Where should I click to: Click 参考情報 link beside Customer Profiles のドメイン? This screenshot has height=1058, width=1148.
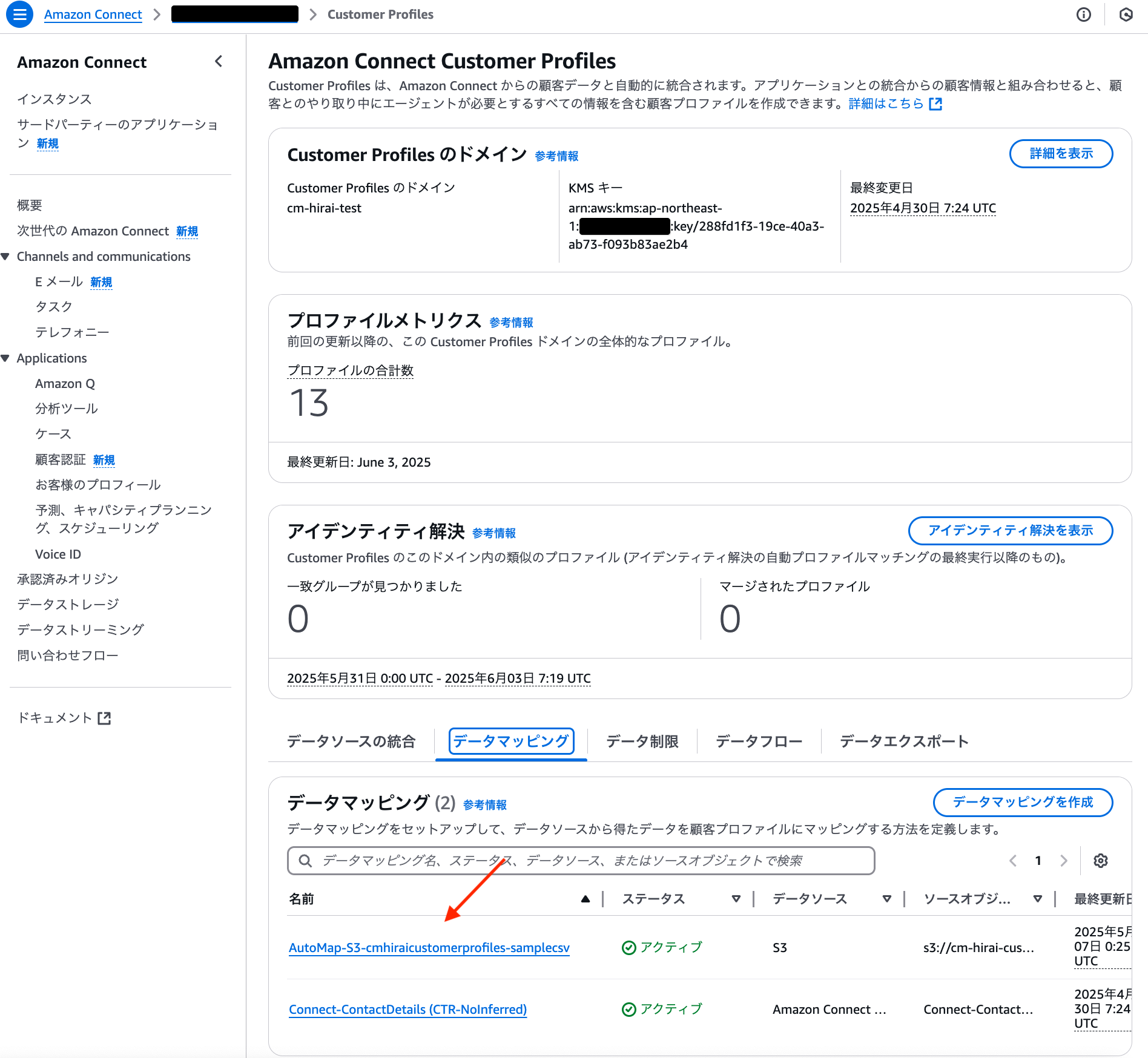tap(557, 156)
